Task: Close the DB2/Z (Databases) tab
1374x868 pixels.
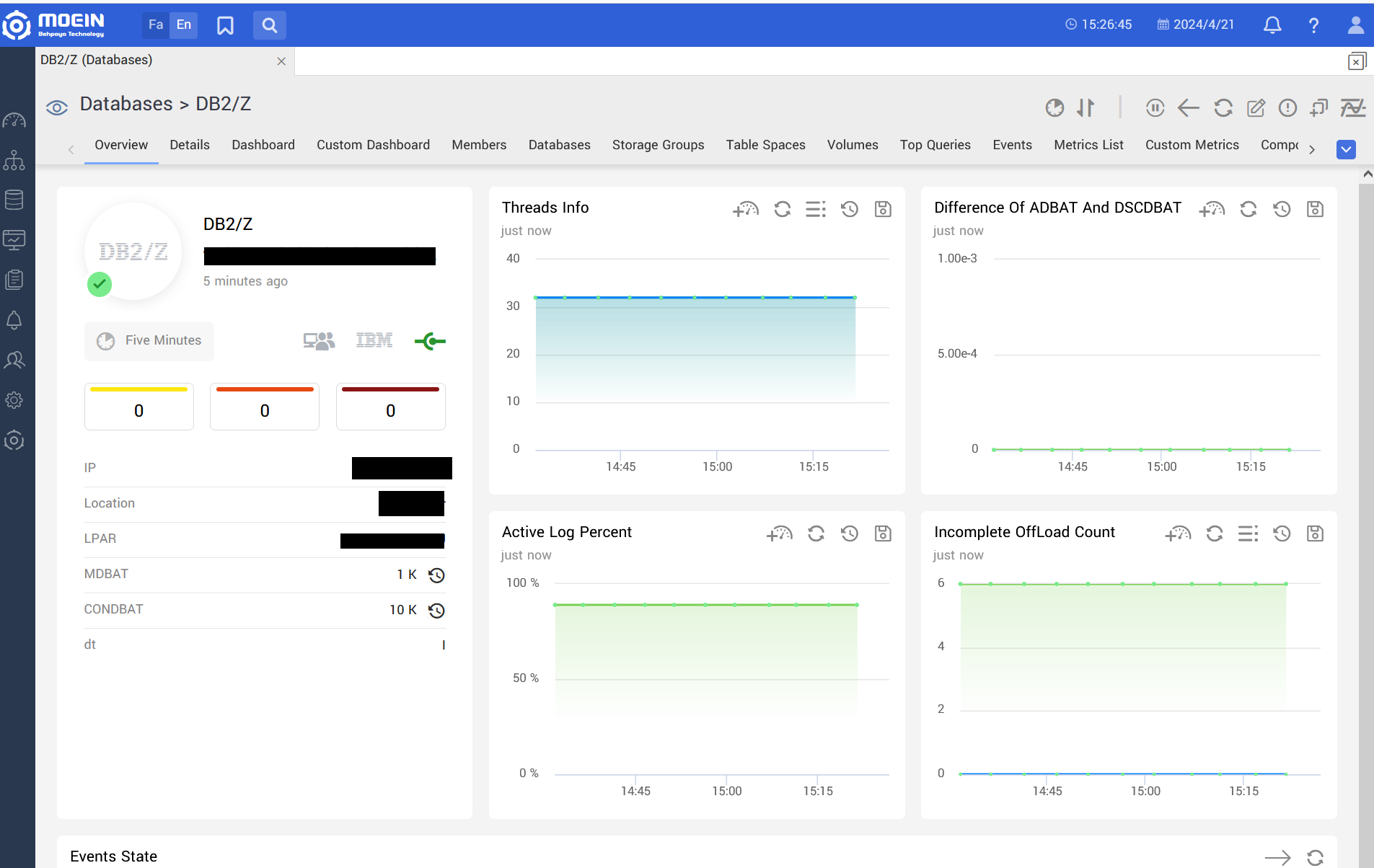Action: pos(281,61)
